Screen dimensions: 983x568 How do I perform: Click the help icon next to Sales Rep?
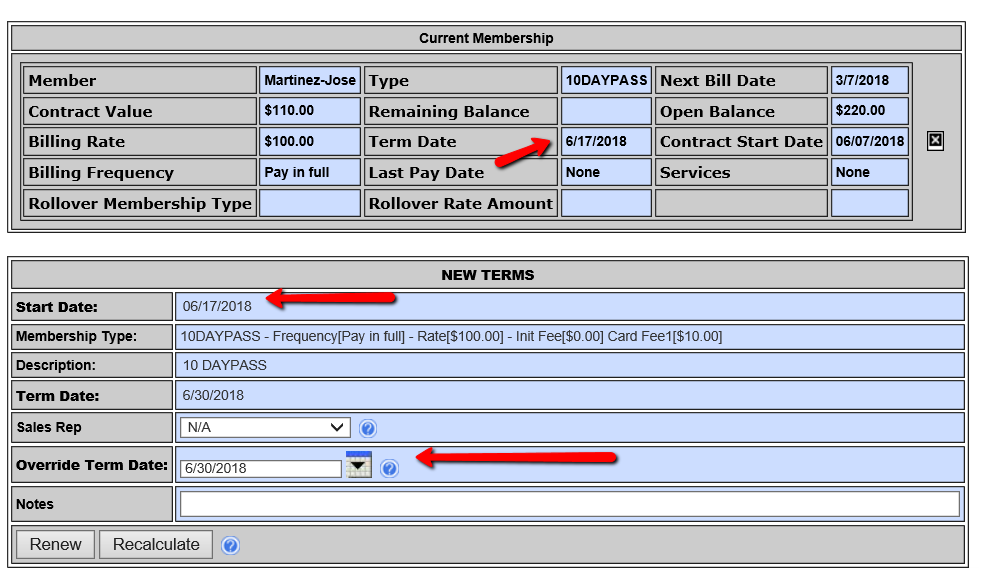click(368, 428)
